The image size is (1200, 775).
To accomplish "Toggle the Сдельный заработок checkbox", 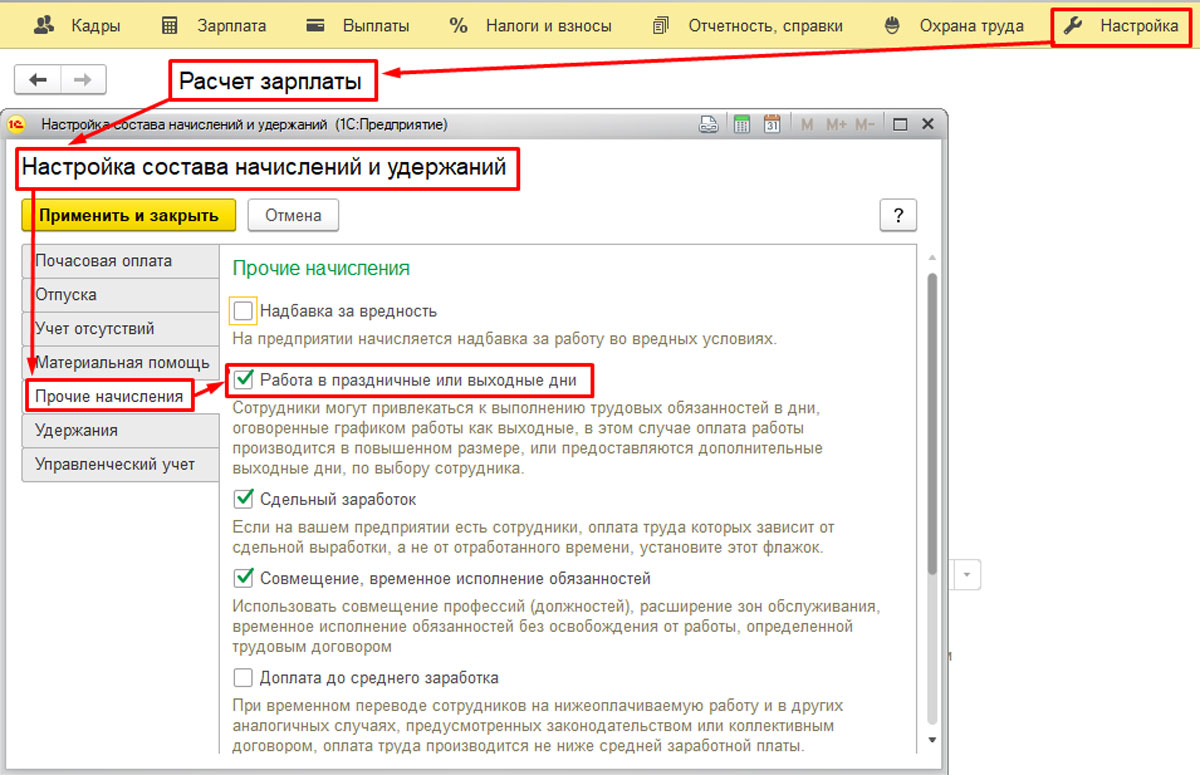I will (243, 498).
